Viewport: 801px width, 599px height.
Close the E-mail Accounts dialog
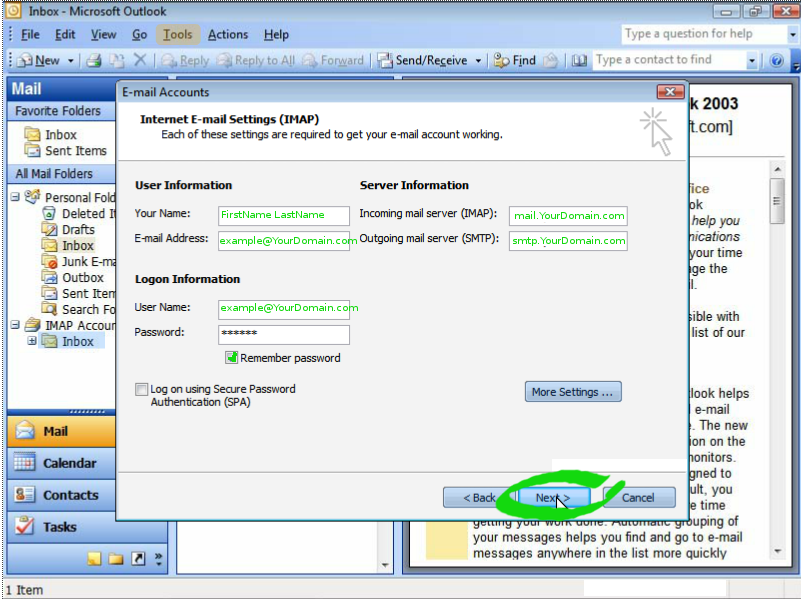coord(670,92)
